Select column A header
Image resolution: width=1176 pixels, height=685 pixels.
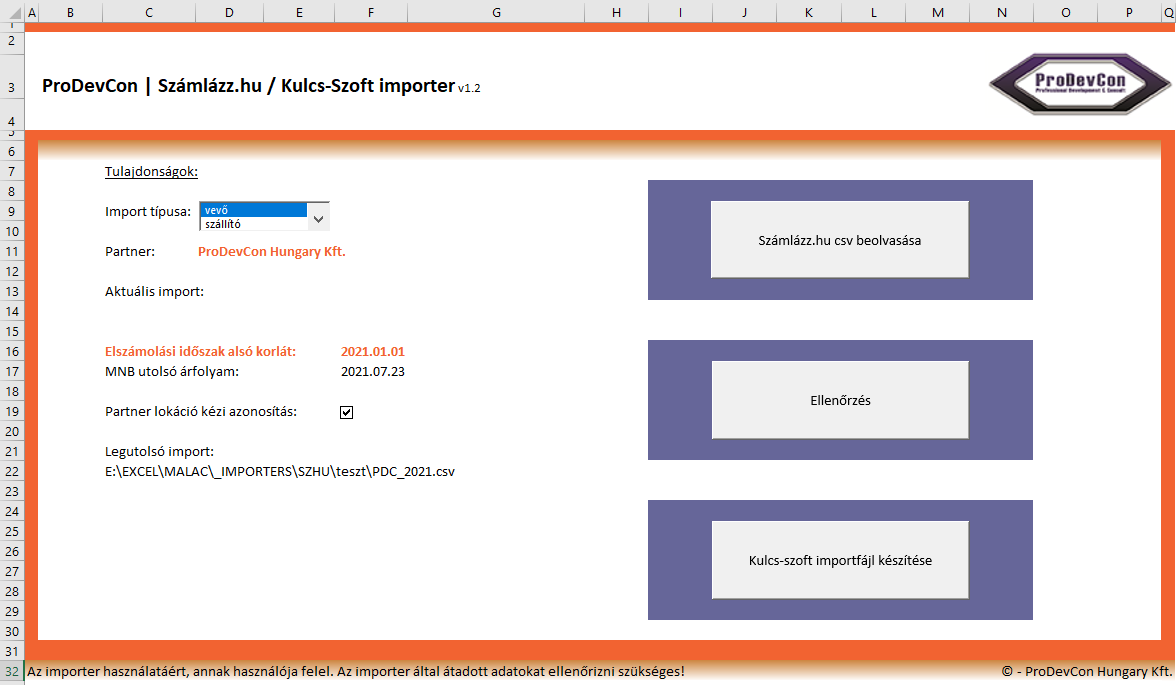[x=32, y=13]
